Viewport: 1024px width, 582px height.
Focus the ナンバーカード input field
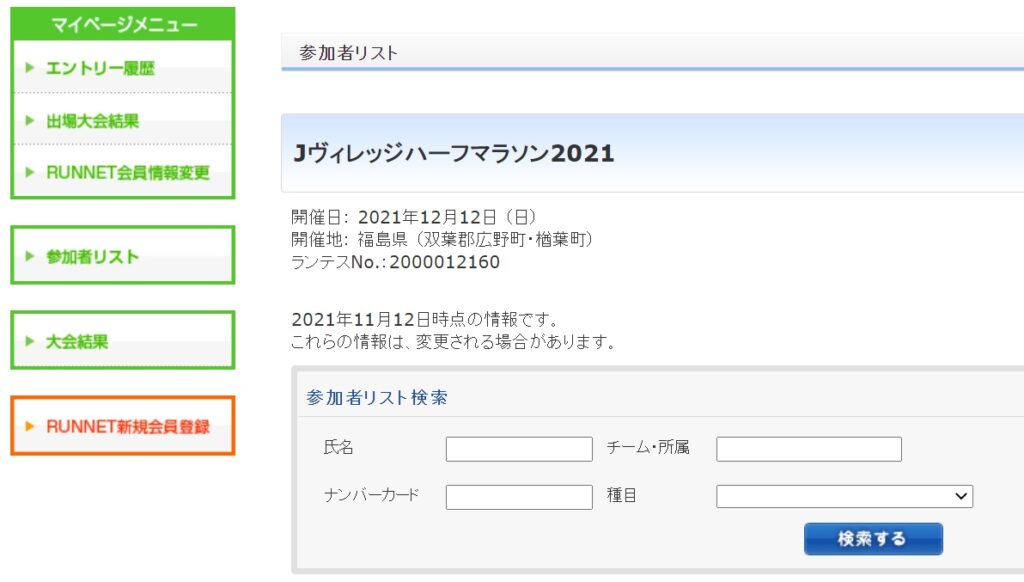pyautogui.click(x=519, y=497)
